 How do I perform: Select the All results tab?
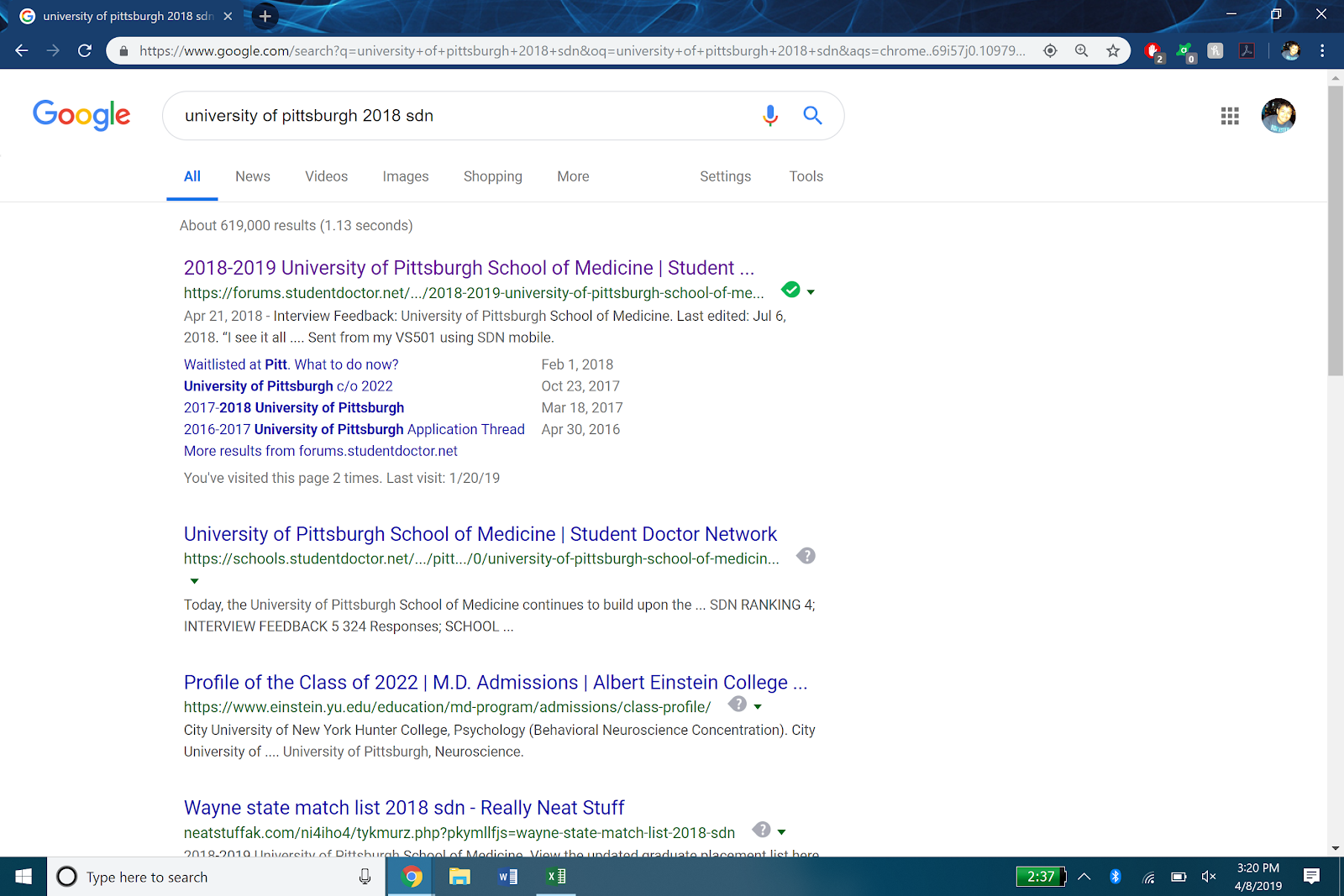point(192,176)
